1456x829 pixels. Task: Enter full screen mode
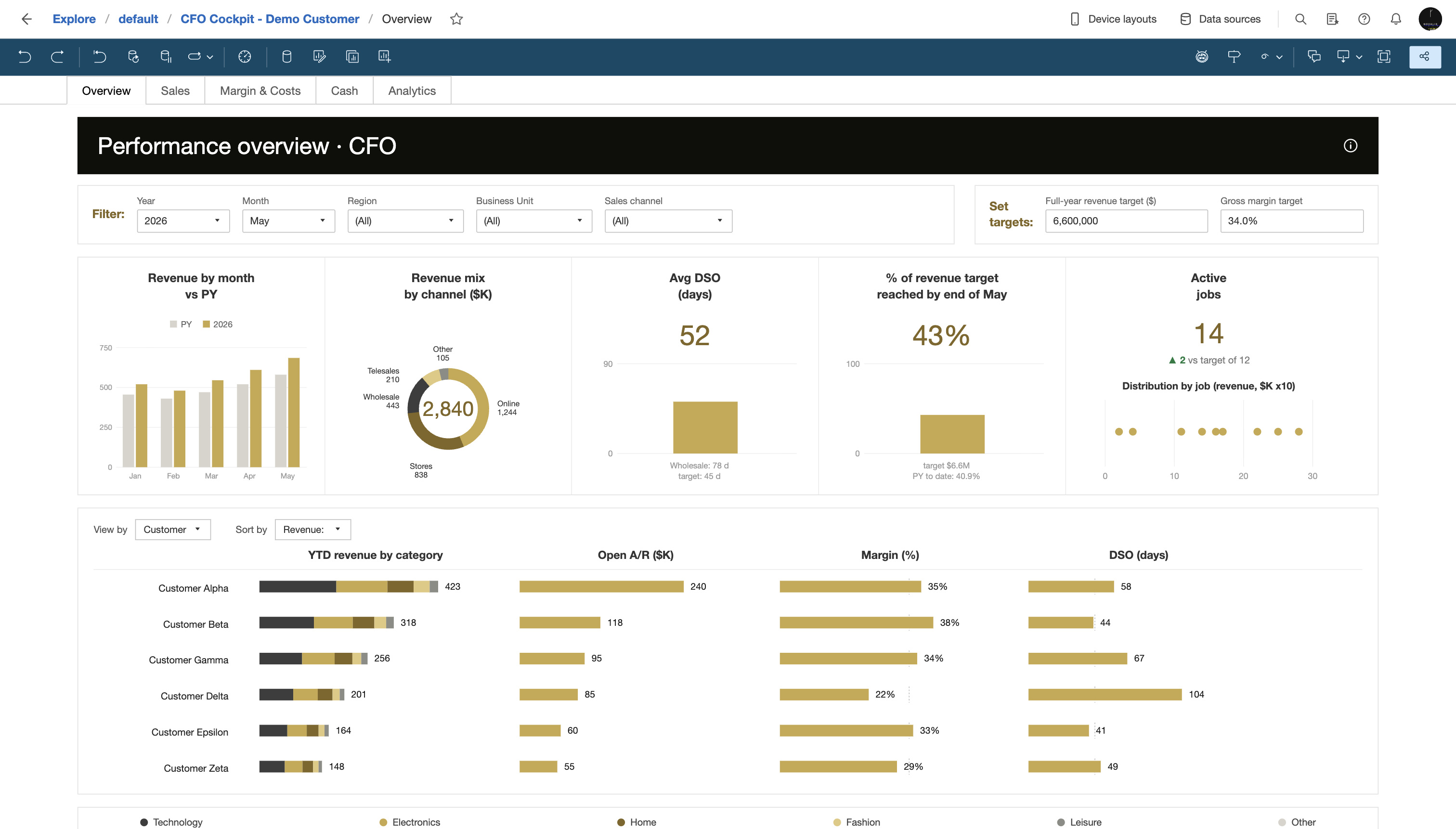[1384, 56]
